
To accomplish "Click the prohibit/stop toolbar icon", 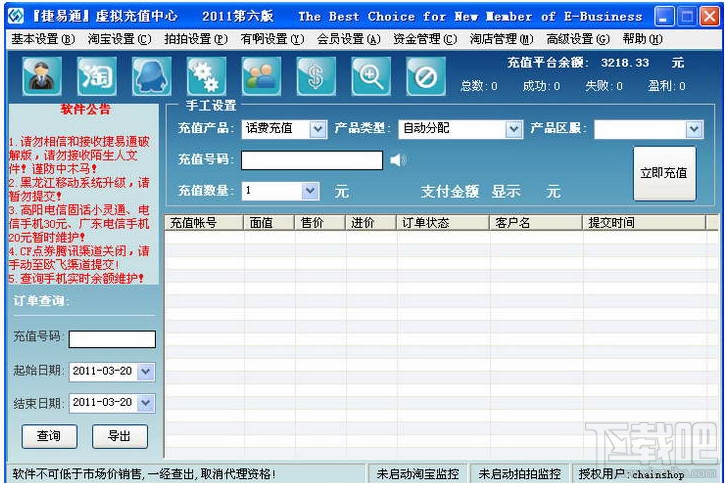I will click(426, 76).
